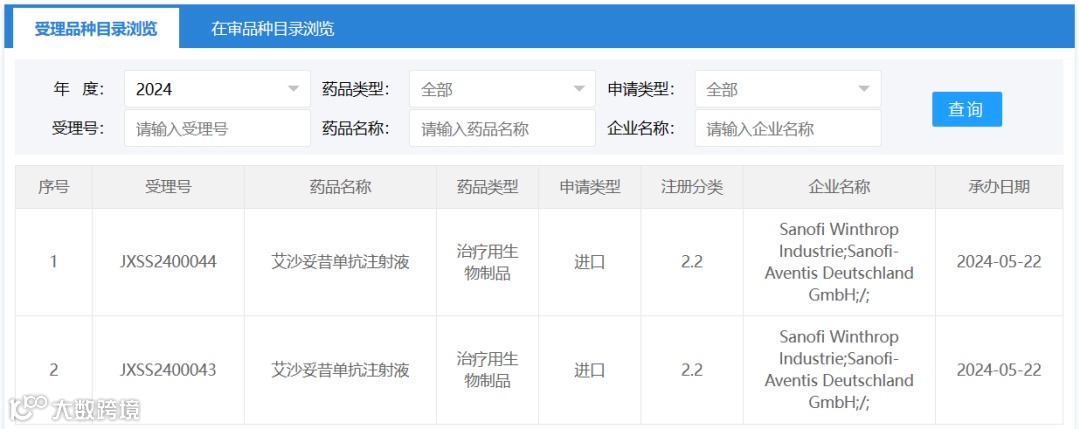The image size is (1080, 429).
Task: Click 进口 in row JXSS2400044
Action: coord(590,262)
